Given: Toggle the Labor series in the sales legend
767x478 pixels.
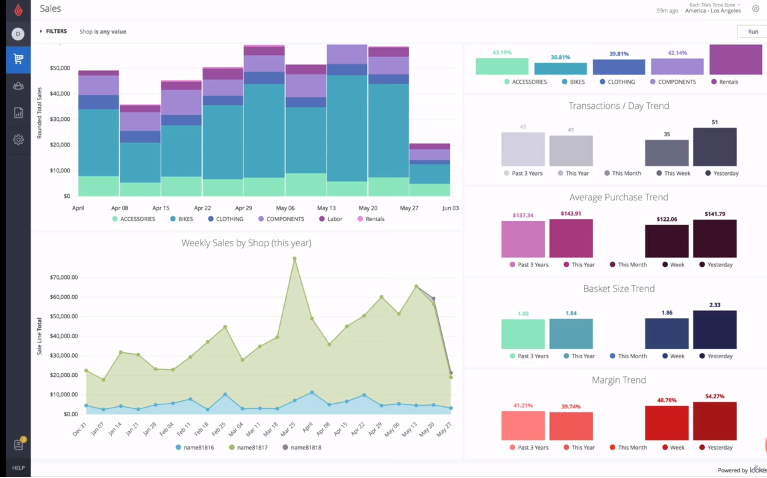Looking at the screenshot, I should (x=331, y=218).
